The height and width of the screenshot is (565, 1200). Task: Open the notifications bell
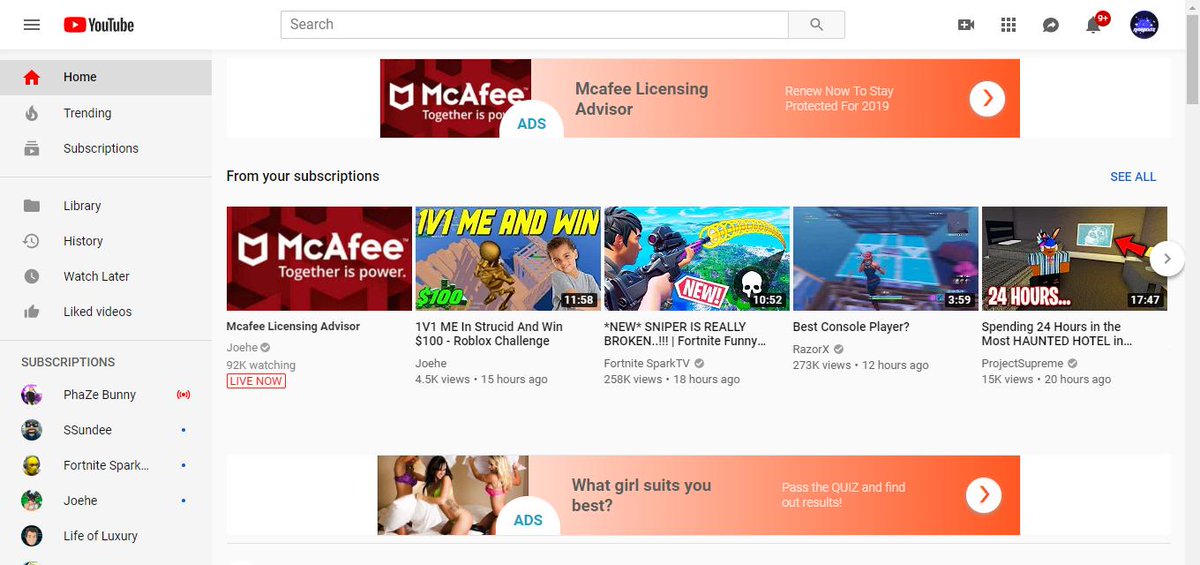pos(1094,24)
